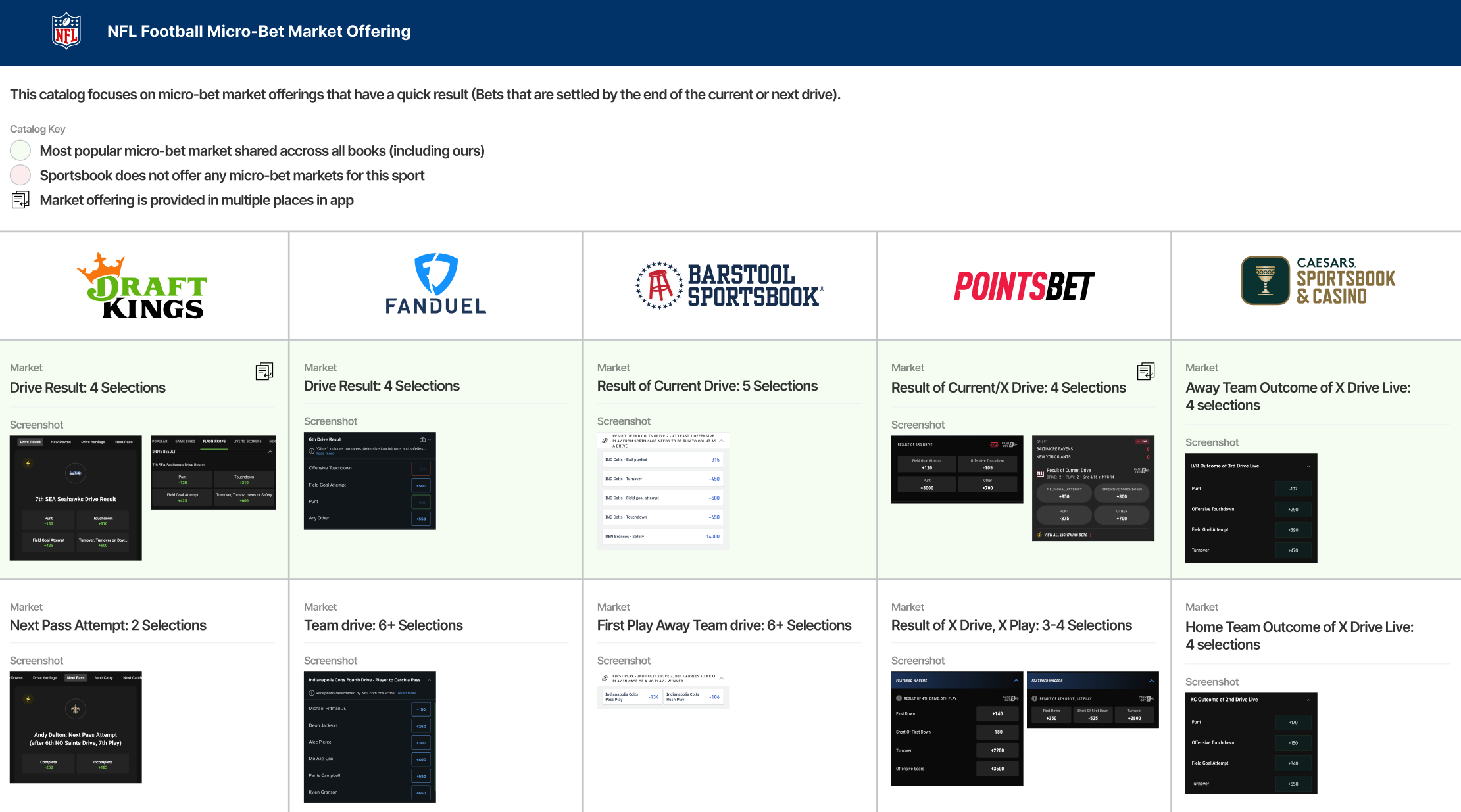The image size is (1461, 812).
Task: Click the Barstool Sportsbook logo
Action: tap(730, 285)
